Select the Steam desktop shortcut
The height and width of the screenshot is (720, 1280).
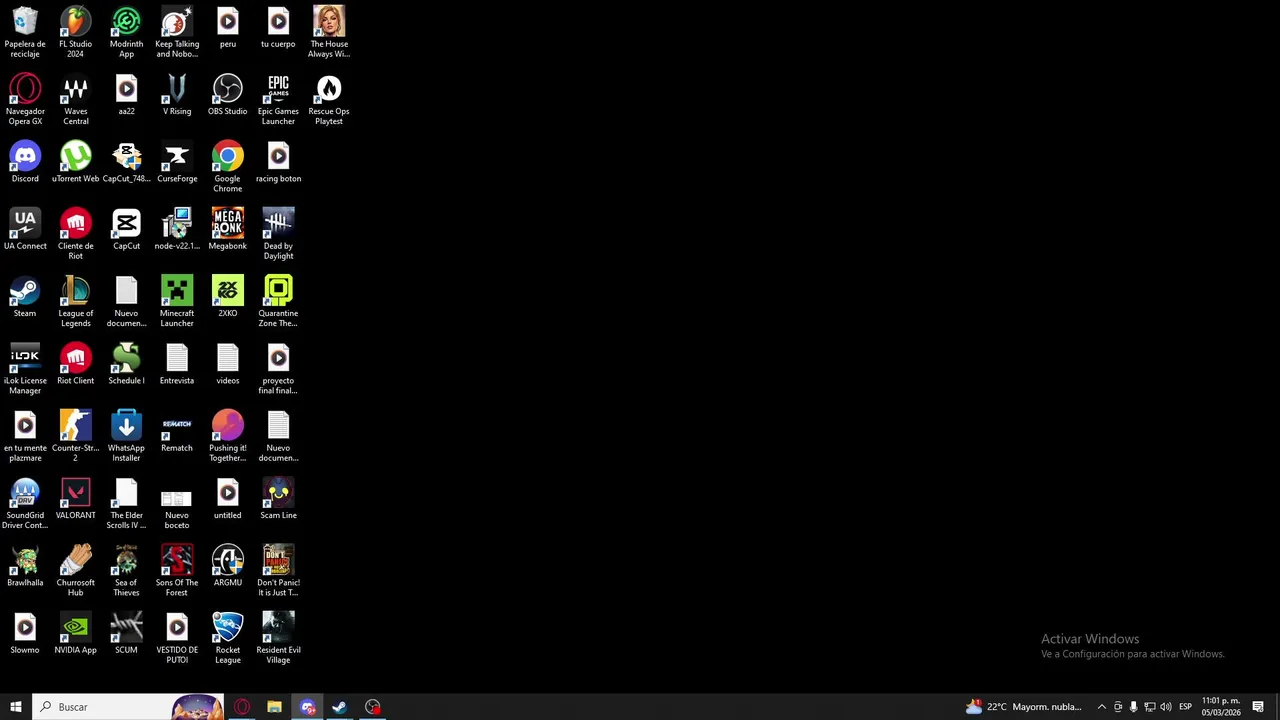pos(25,296)
